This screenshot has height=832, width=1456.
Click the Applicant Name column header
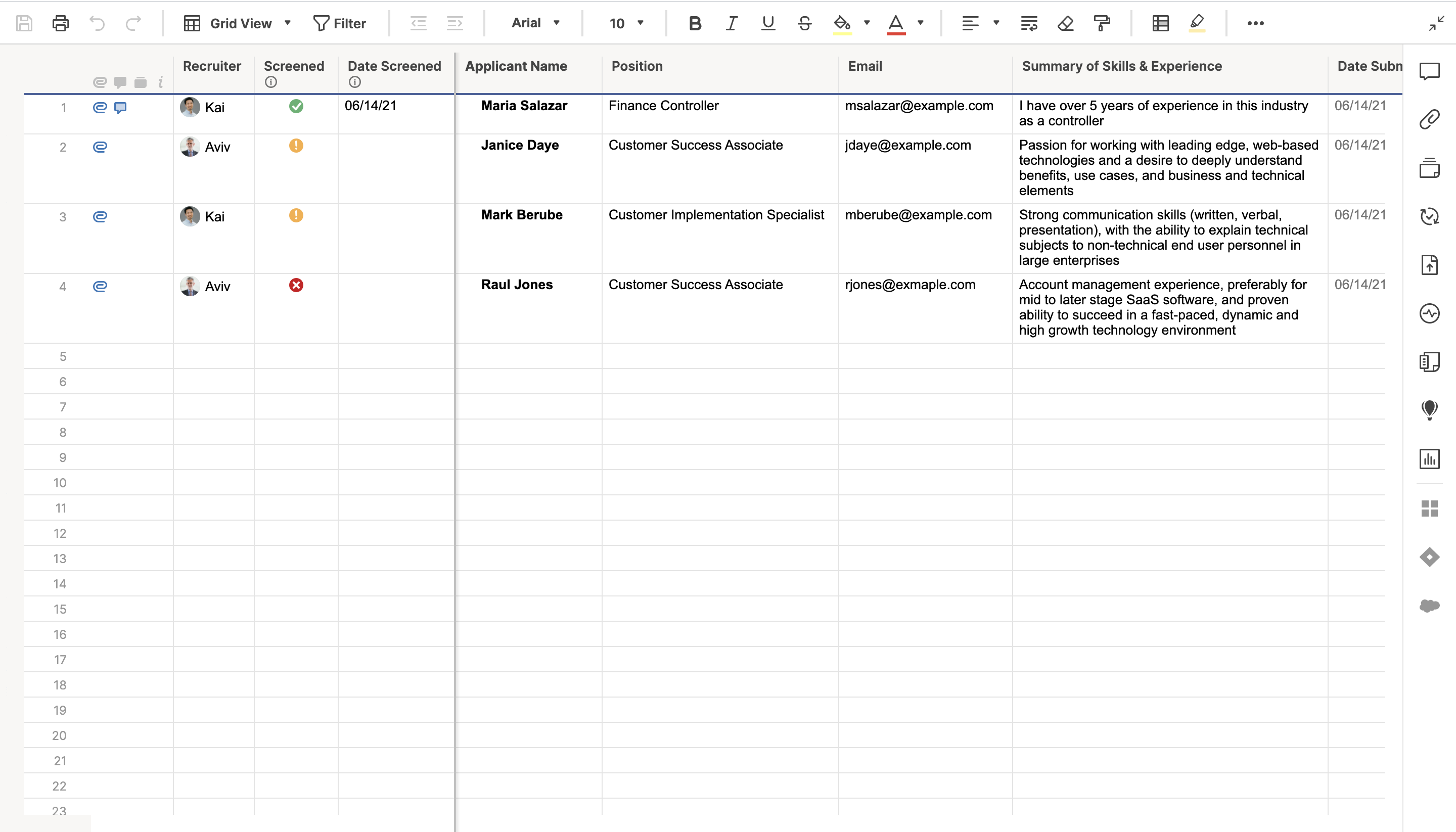516,66
